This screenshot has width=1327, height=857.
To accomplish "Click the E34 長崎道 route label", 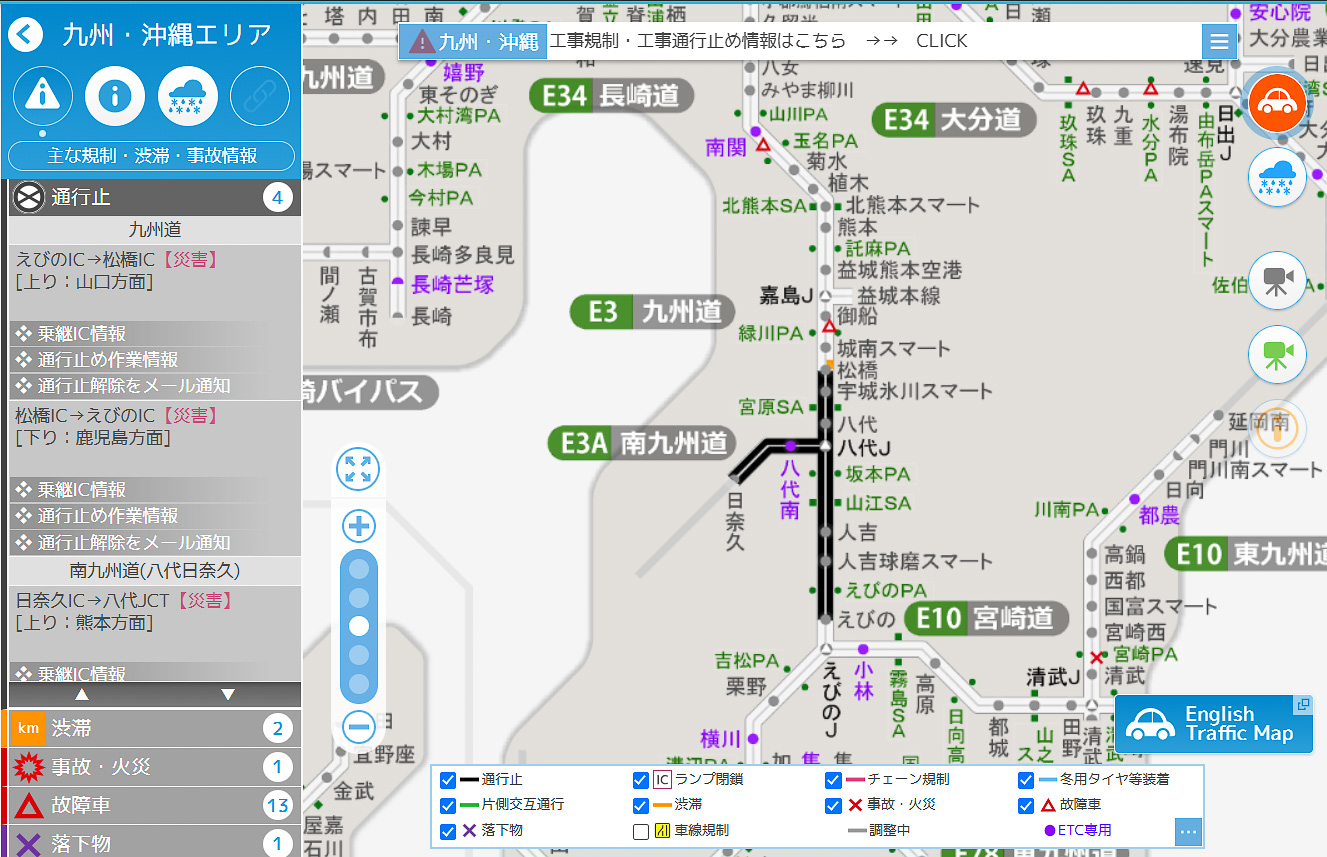I will (610, 96).
